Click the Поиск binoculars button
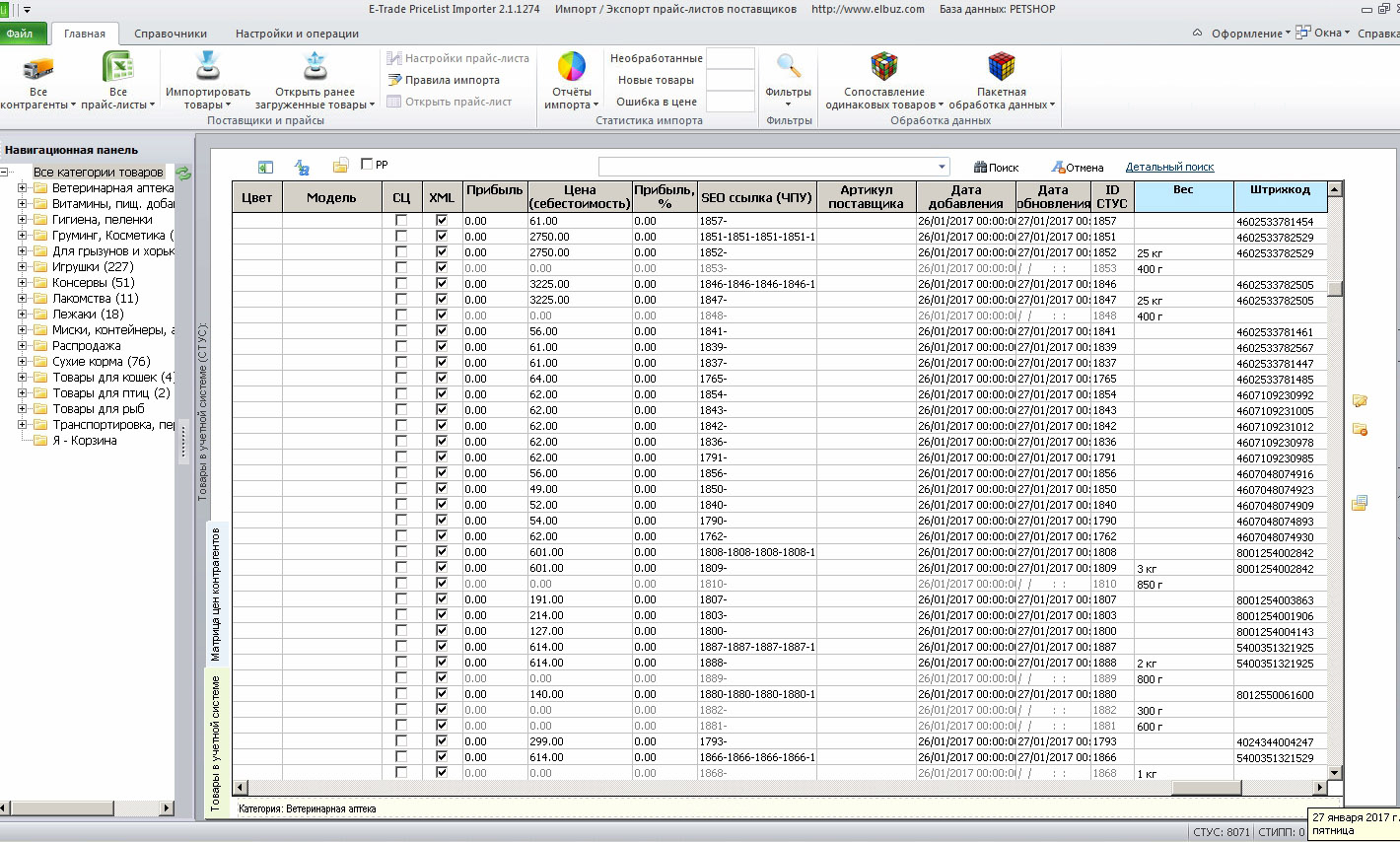 (x=996, y=168)
